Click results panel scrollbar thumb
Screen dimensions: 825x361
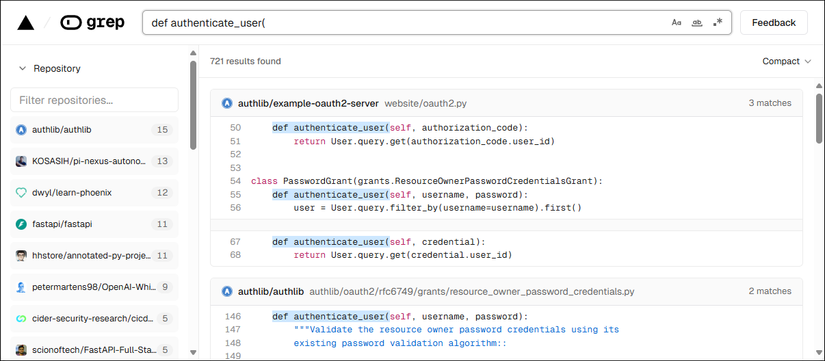pos(819,118)
